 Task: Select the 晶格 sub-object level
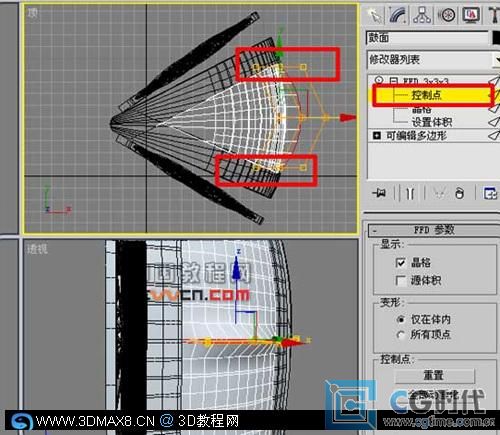tap(422, 109)
